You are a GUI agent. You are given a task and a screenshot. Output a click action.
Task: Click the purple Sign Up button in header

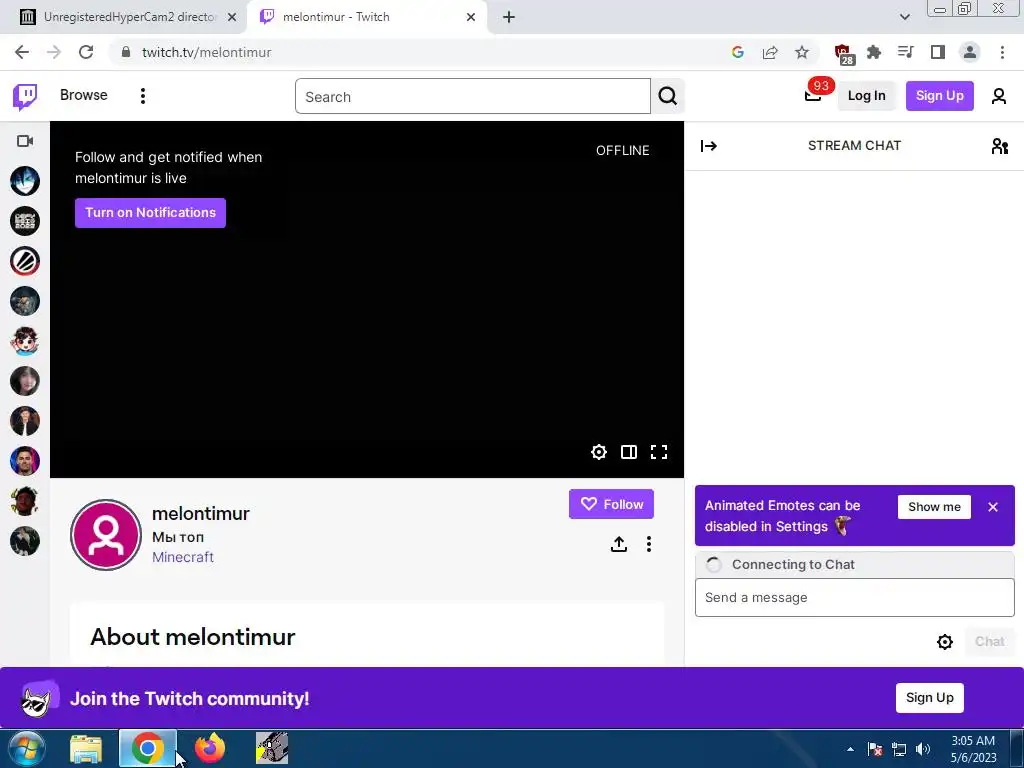(939, 96)
